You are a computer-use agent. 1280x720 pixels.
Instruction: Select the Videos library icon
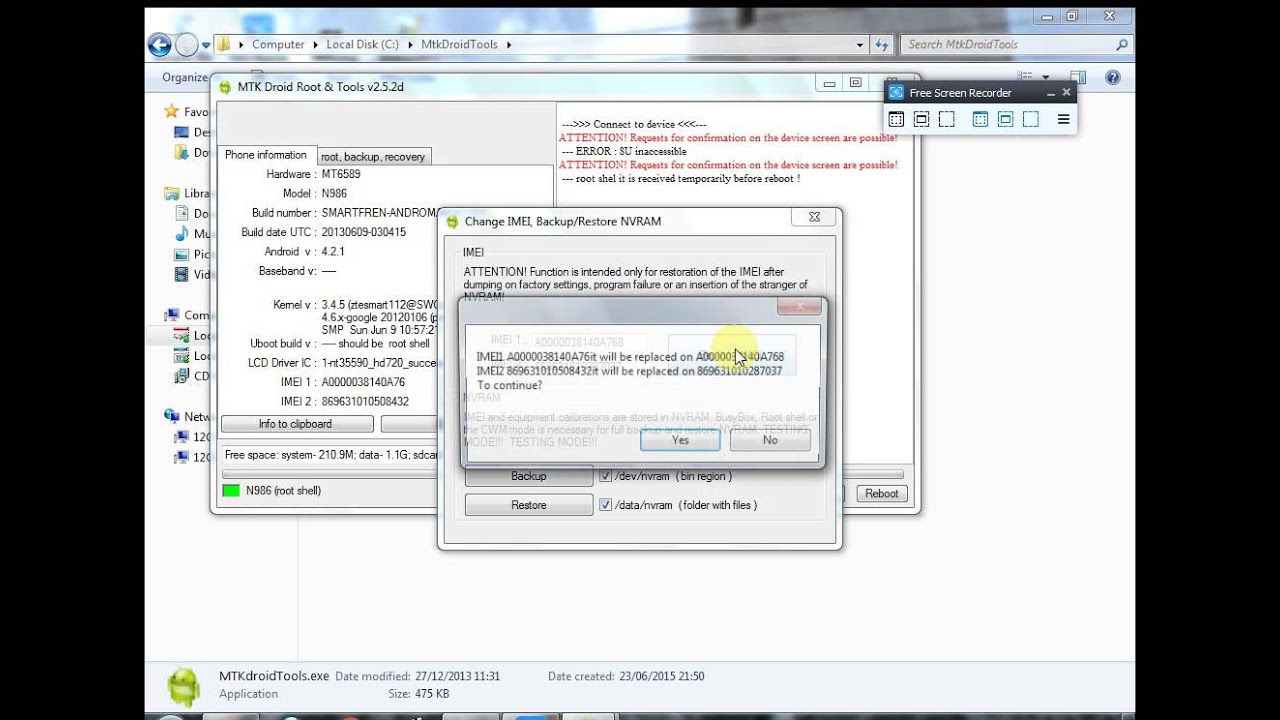click(181, 274)
